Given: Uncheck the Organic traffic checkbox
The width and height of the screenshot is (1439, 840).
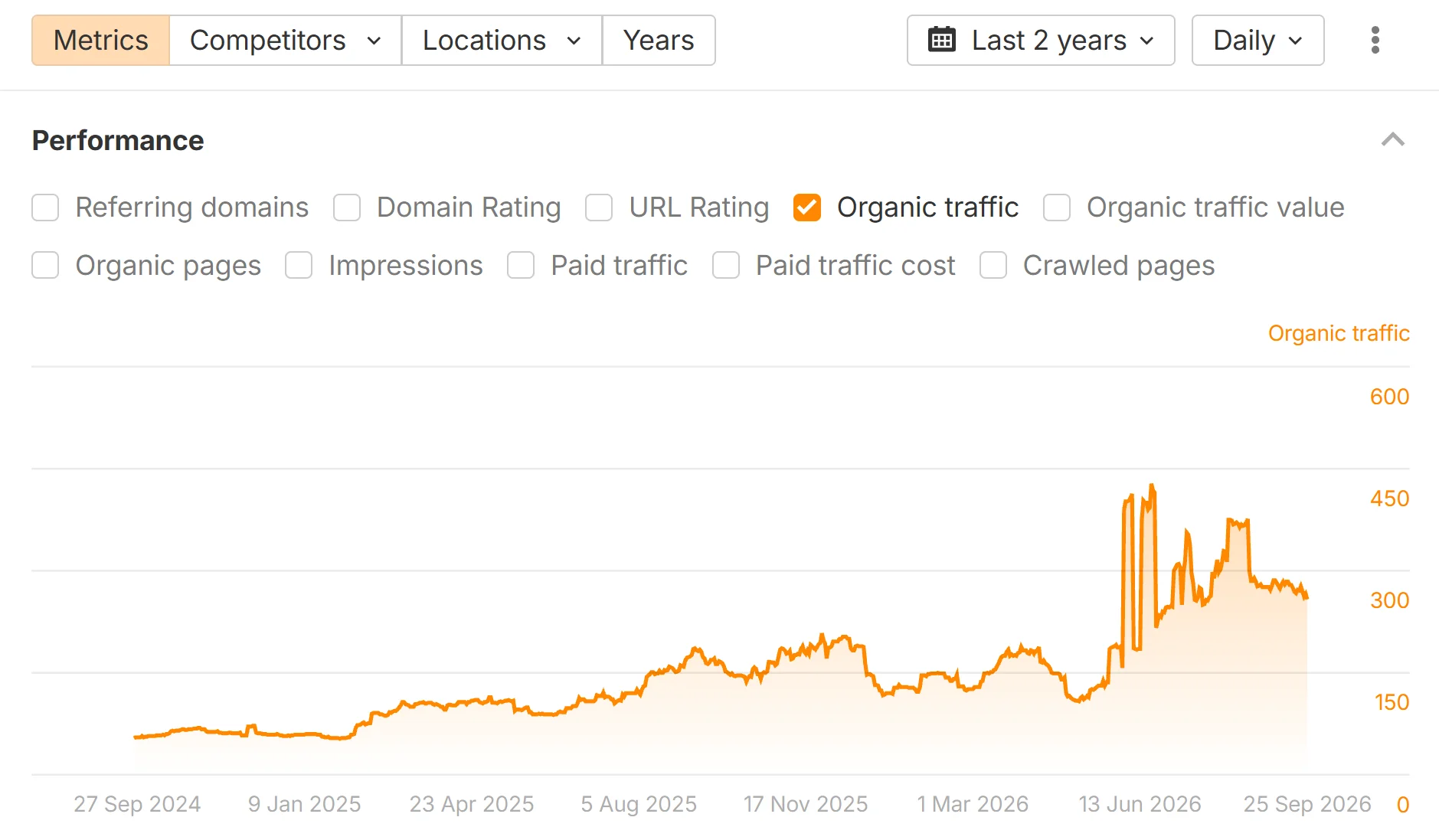Looking at the screenshot, I should pos(807,208).
